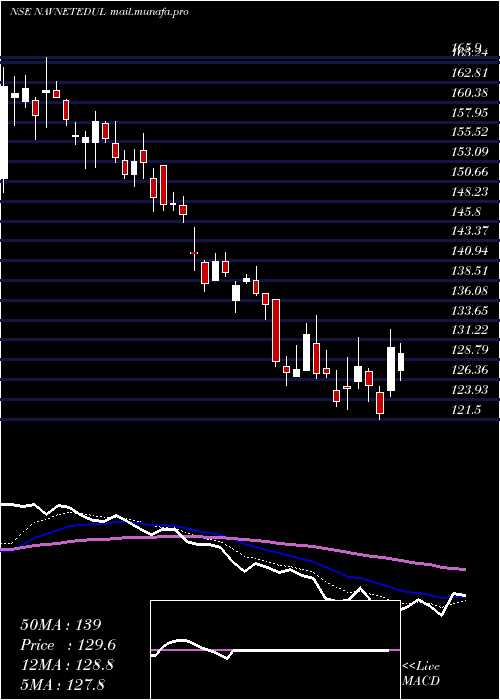
Task: Select the 133.65 price level label
Action: [x=469, y=310]
